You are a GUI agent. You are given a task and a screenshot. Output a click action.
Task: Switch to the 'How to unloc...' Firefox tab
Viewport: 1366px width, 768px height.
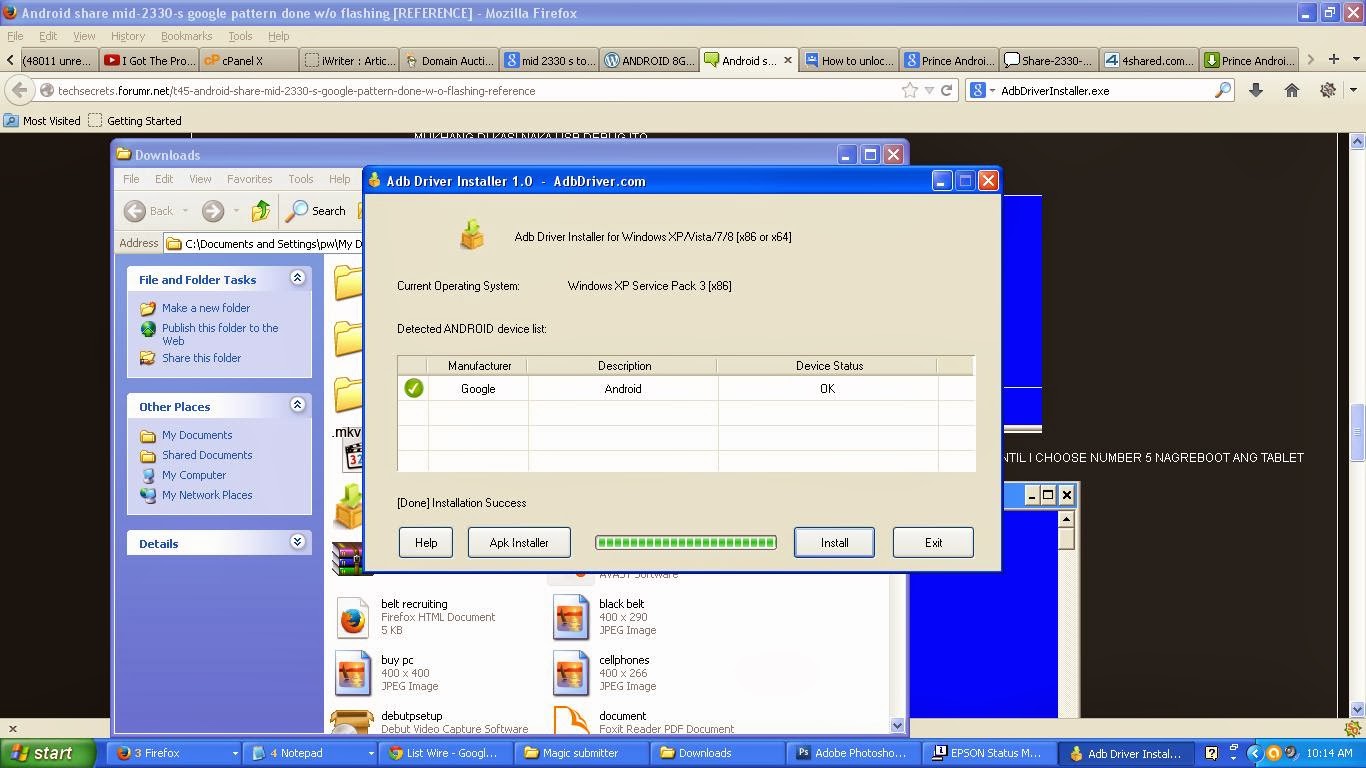click(x=849, y=60)
